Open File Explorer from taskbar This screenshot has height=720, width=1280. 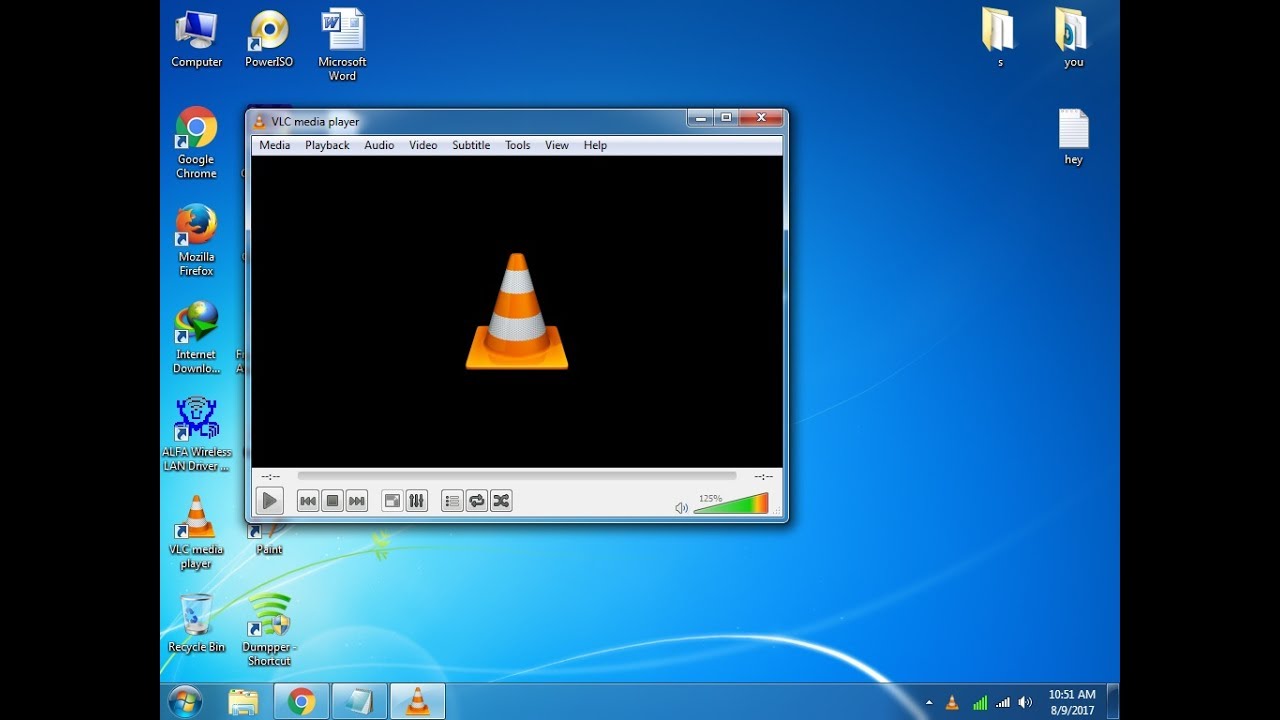click(243, 702)
